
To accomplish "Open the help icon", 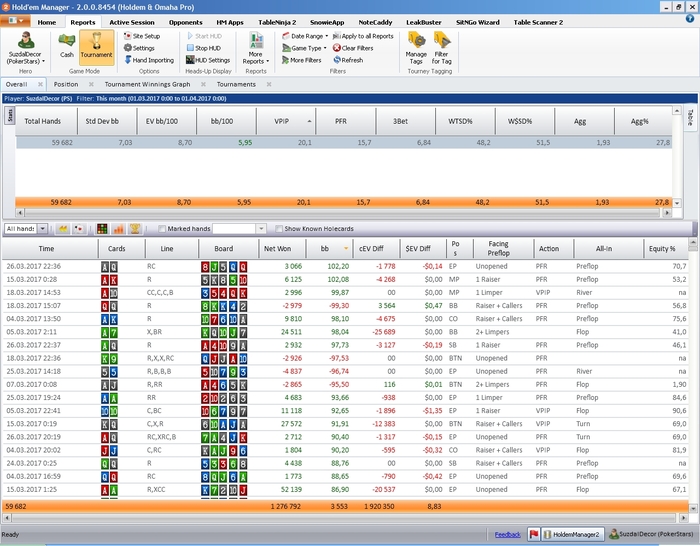I will (690, 19).
